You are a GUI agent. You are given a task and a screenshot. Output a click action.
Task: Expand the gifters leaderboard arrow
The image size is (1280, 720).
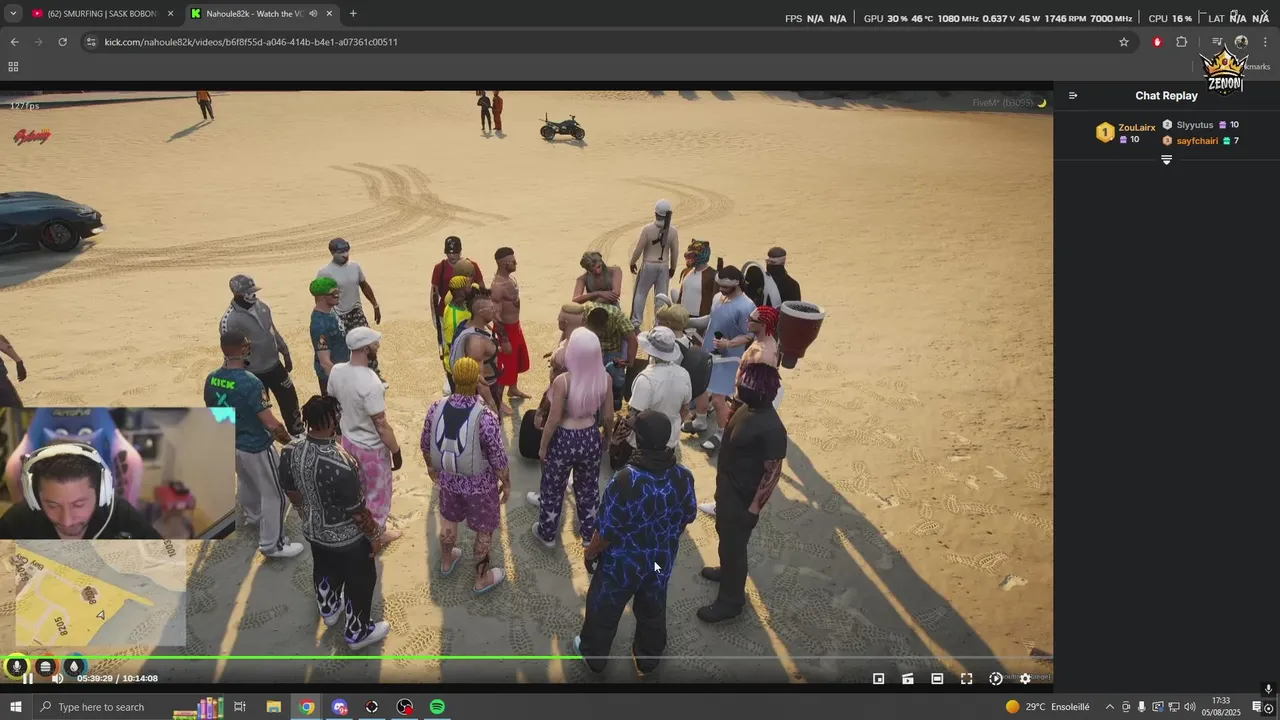(1166, 160)
